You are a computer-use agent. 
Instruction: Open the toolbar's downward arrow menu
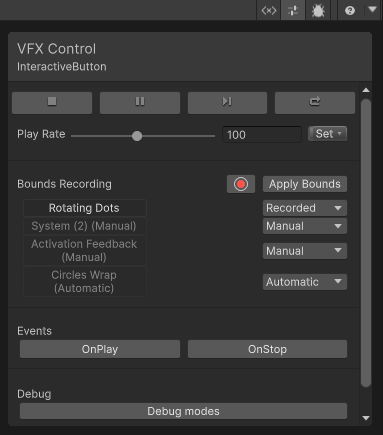[373, 10]
